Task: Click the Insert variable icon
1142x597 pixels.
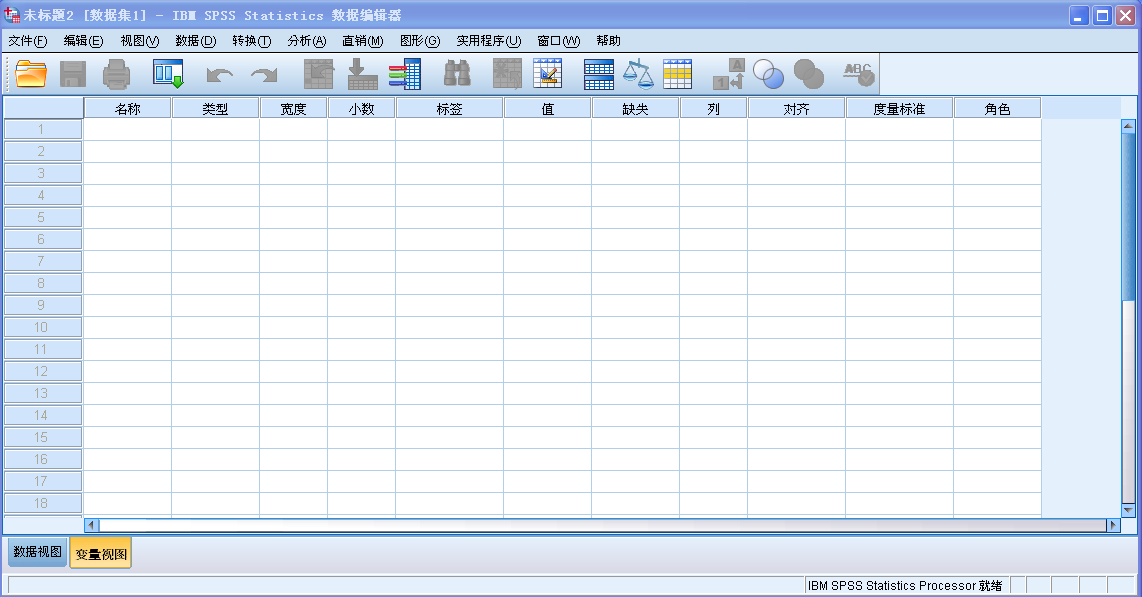Action: (x=548, y=74)
